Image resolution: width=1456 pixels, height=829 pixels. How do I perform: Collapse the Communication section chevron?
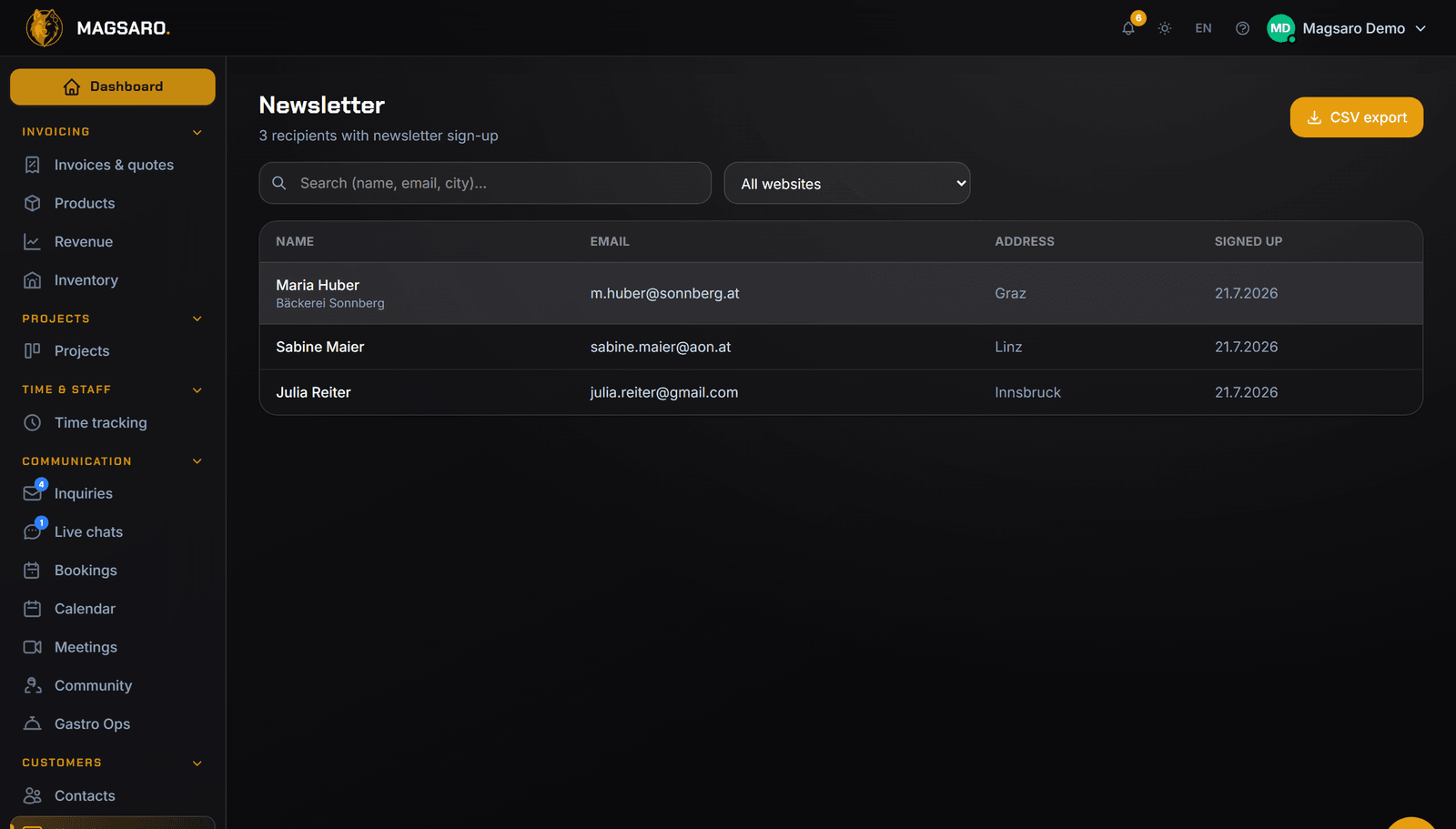[197, 461]
